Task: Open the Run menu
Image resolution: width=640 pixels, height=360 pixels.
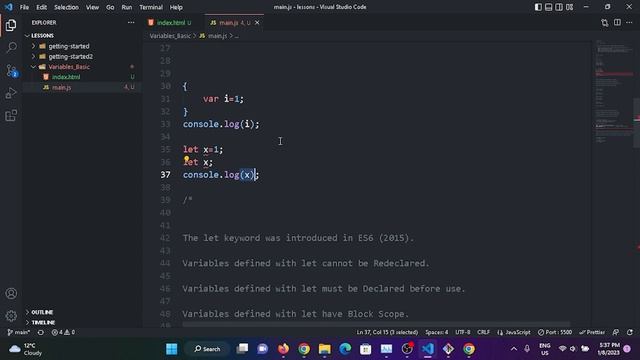Action: coord(127,7)
